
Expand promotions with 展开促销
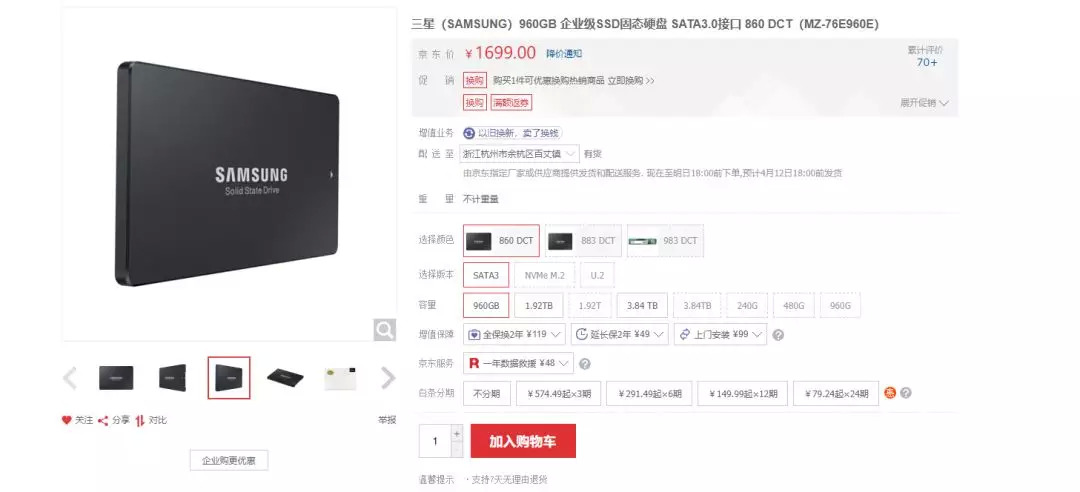click(x=924, y=103)
